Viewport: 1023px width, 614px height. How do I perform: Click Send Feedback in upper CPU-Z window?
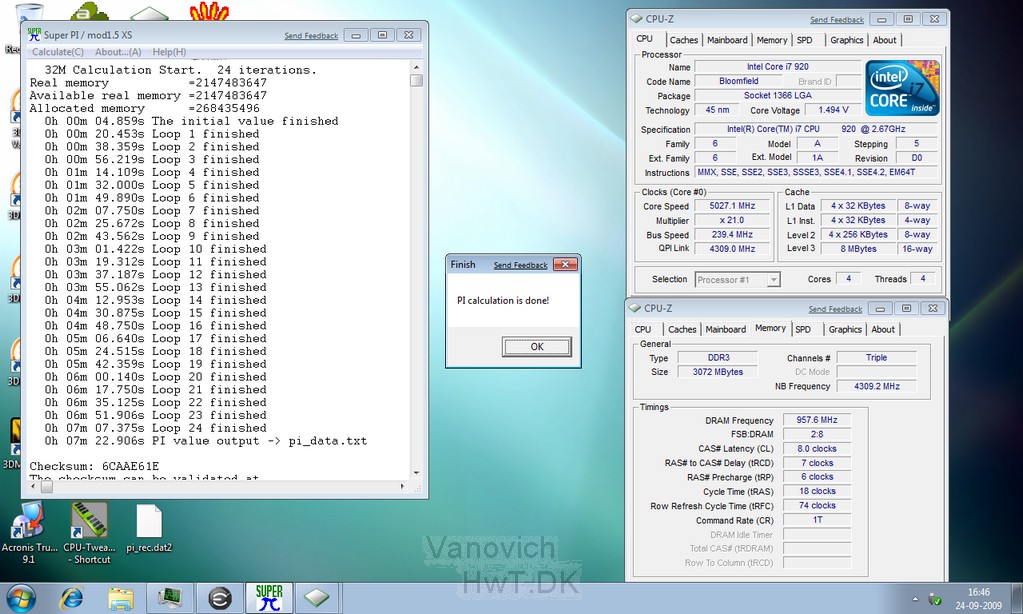[x=837, y=20]
